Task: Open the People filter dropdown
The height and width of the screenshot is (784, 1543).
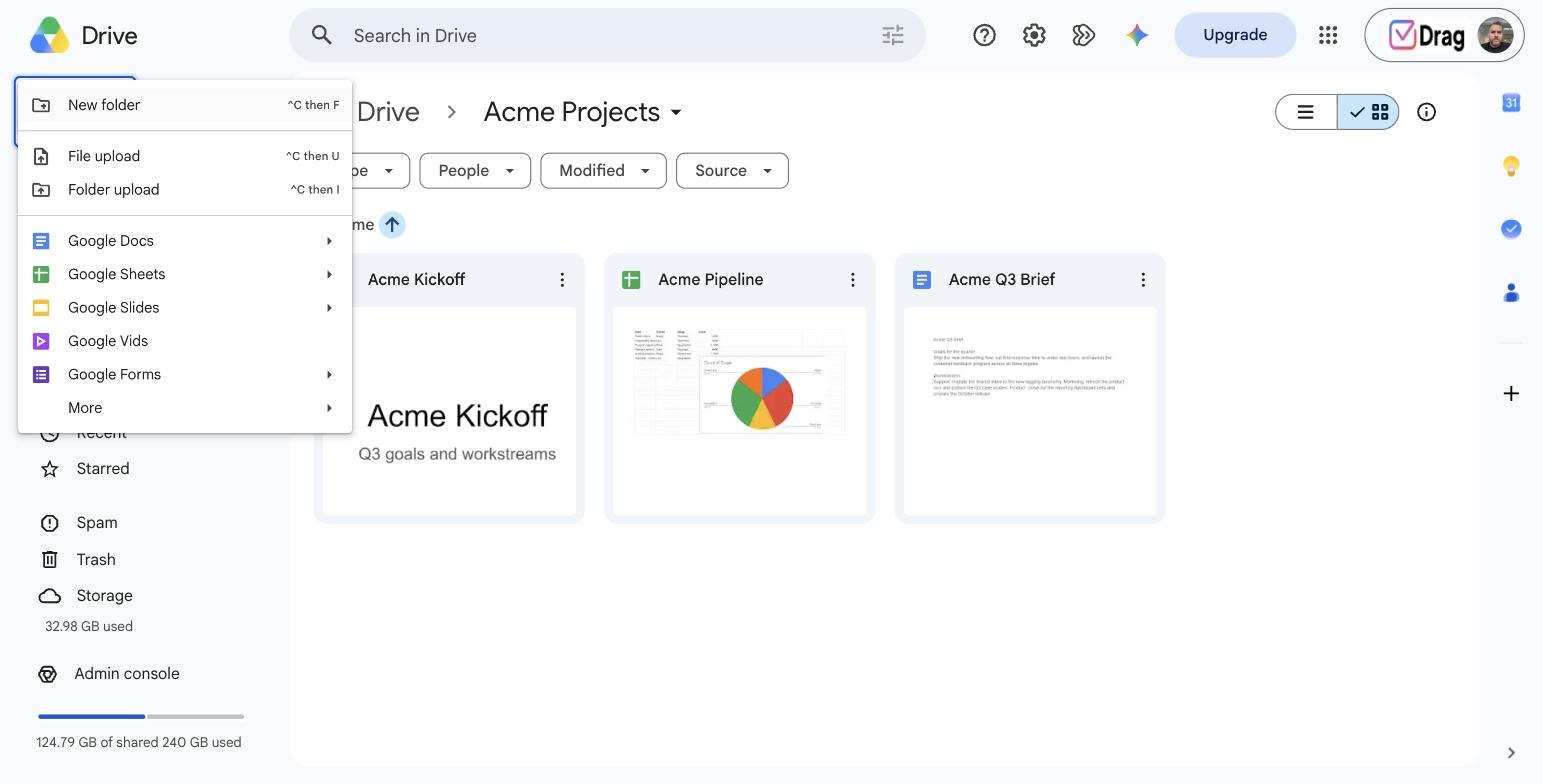Action: pos(474,170)
